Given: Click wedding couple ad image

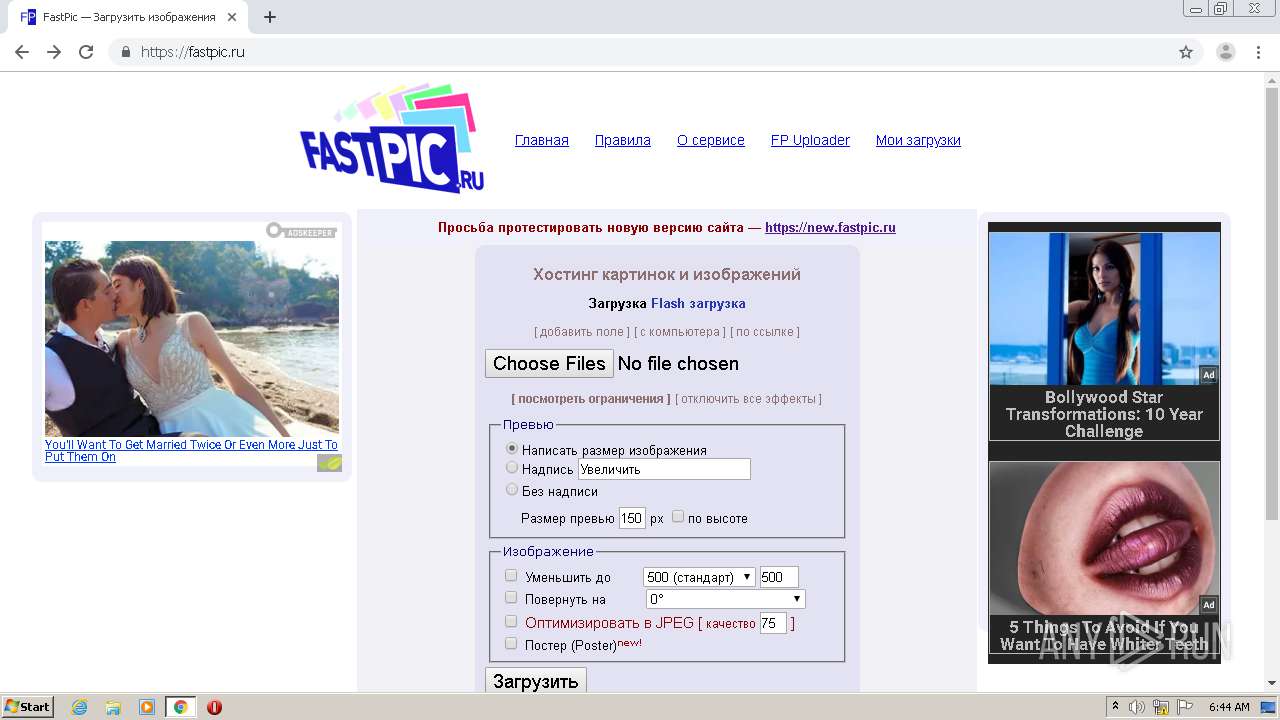Looking at the screenshot, I should click(x=192, y=338).
